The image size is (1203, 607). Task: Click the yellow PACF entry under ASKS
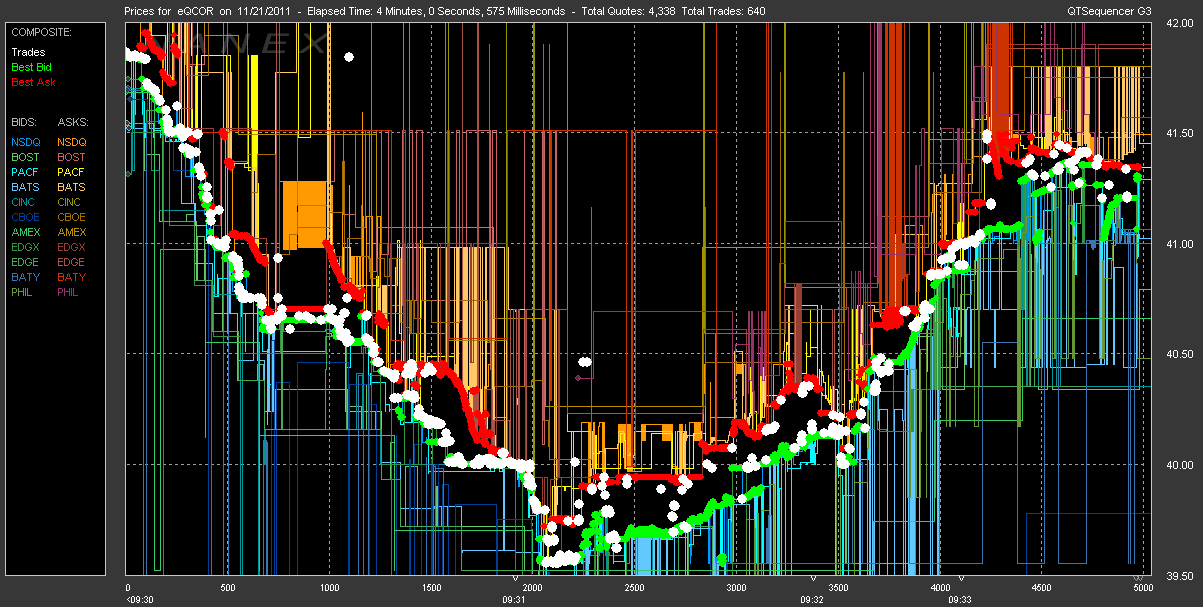(72, 172)
